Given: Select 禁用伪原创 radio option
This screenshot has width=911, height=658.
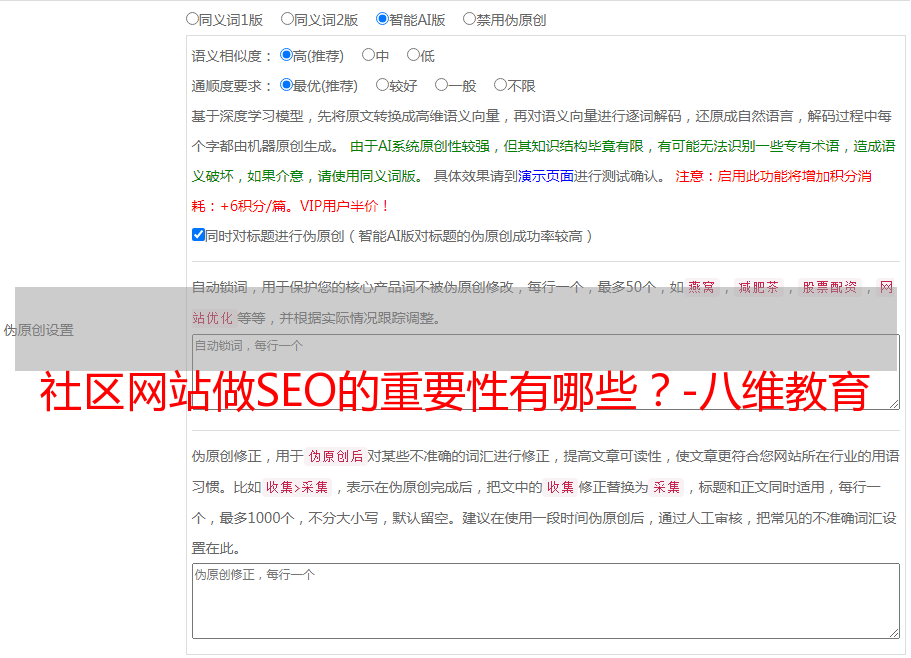Looking at the screenshot, I should point(469,19).
